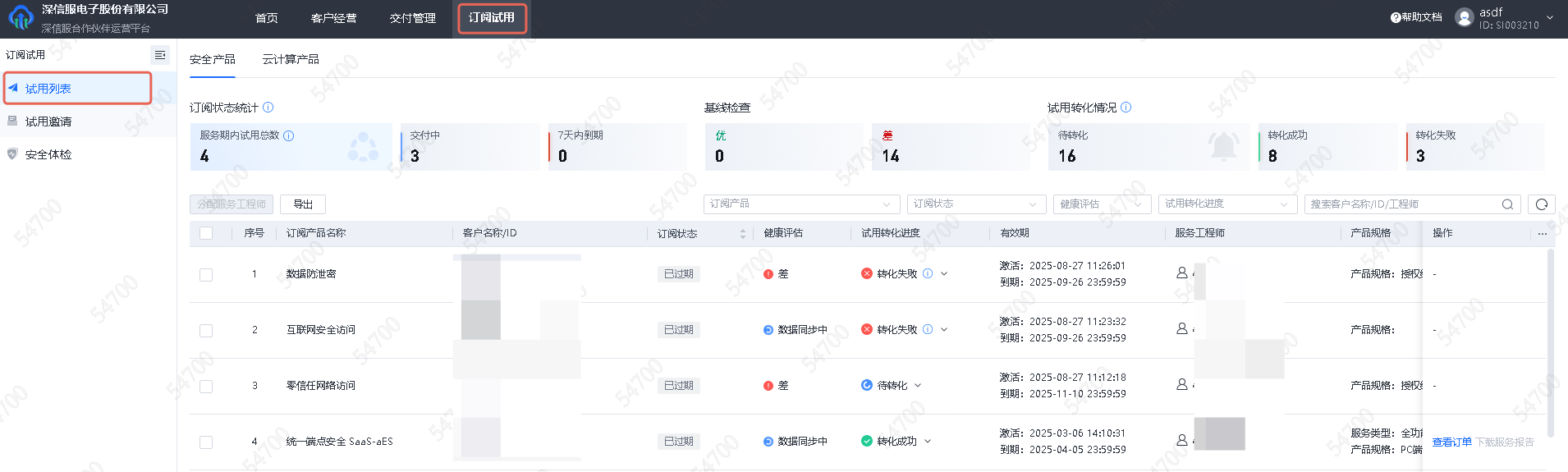Image resolution: width=1568 pixels, height=472 pixels.
Task: Open the 试用转化进度 filter dropdown
Action: [1226, 204]
